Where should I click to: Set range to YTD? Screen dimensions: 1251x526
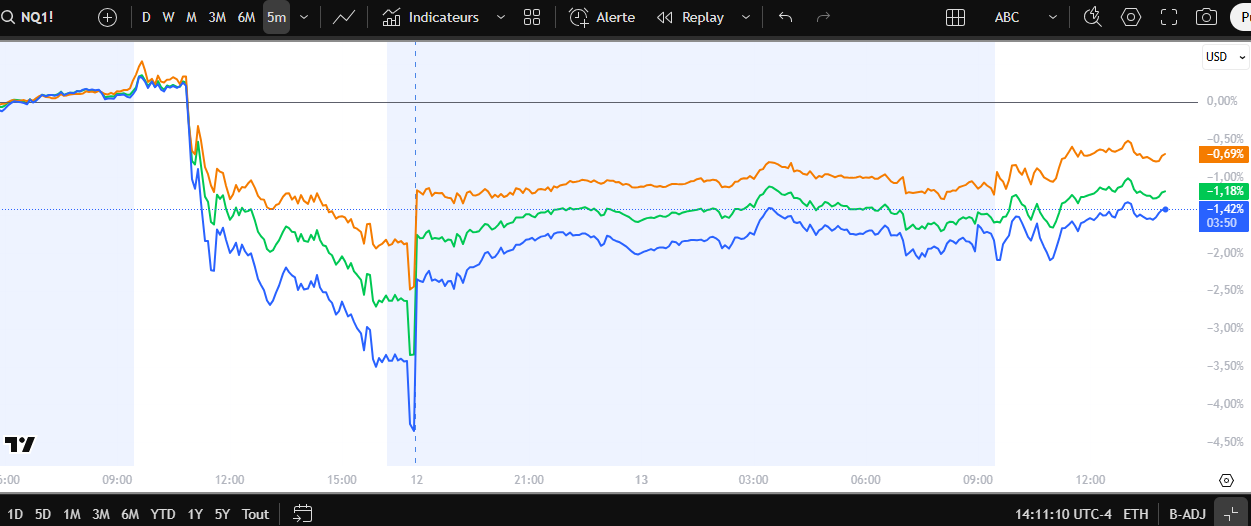(163, 514)
